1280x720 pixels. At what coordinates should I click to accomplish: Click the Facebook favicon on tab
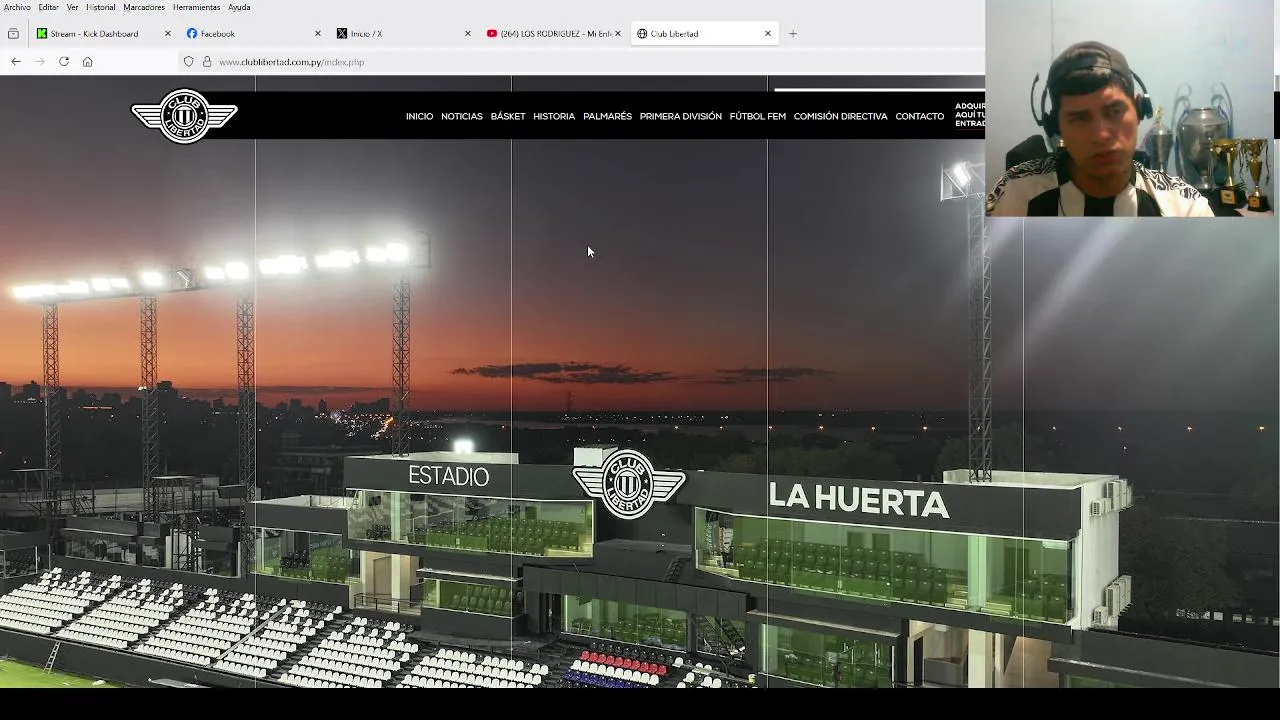(x=192, y=34)
